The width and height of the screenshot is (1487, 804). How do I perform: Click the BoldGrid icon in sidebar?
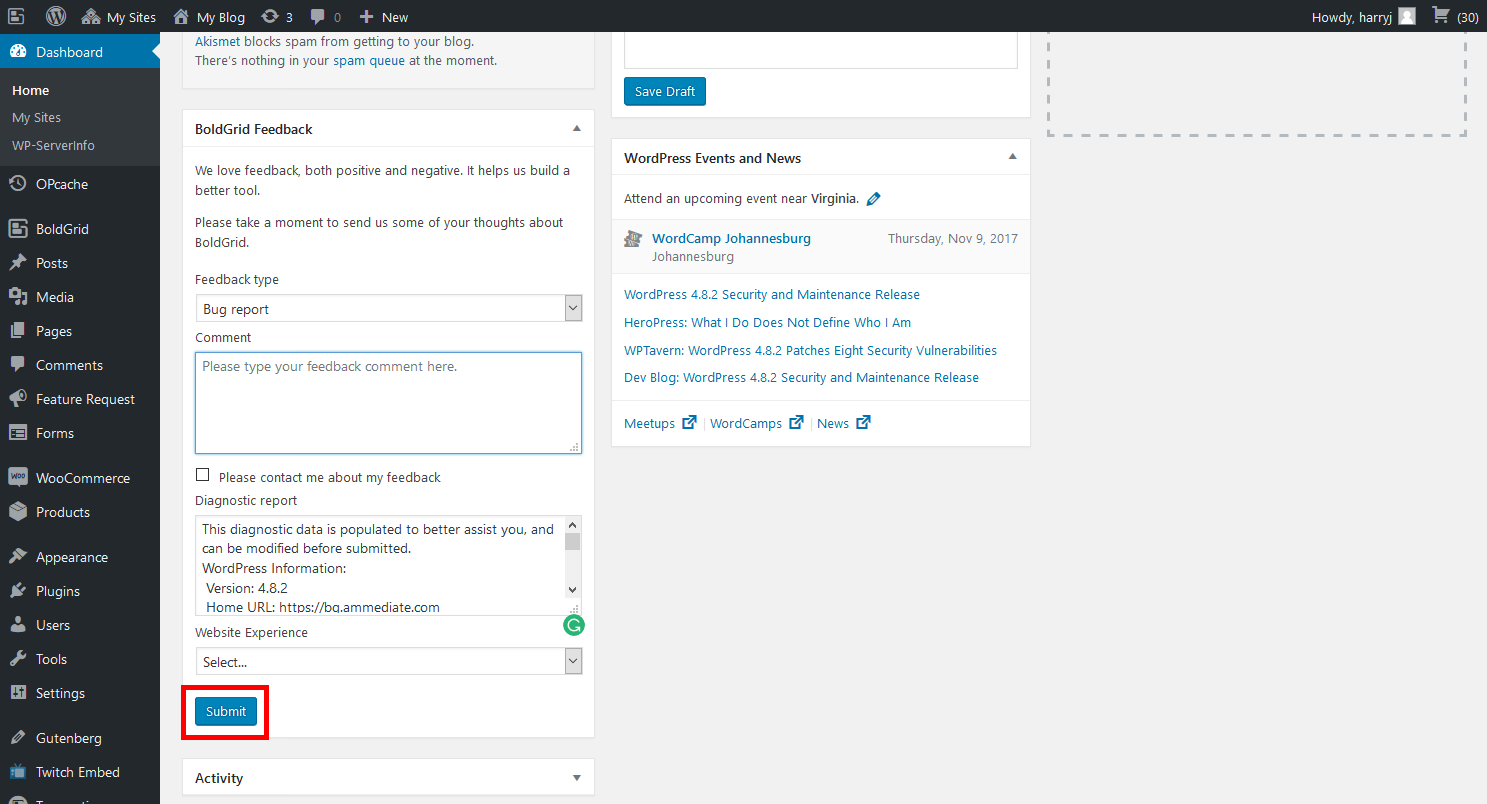[18, 229]
